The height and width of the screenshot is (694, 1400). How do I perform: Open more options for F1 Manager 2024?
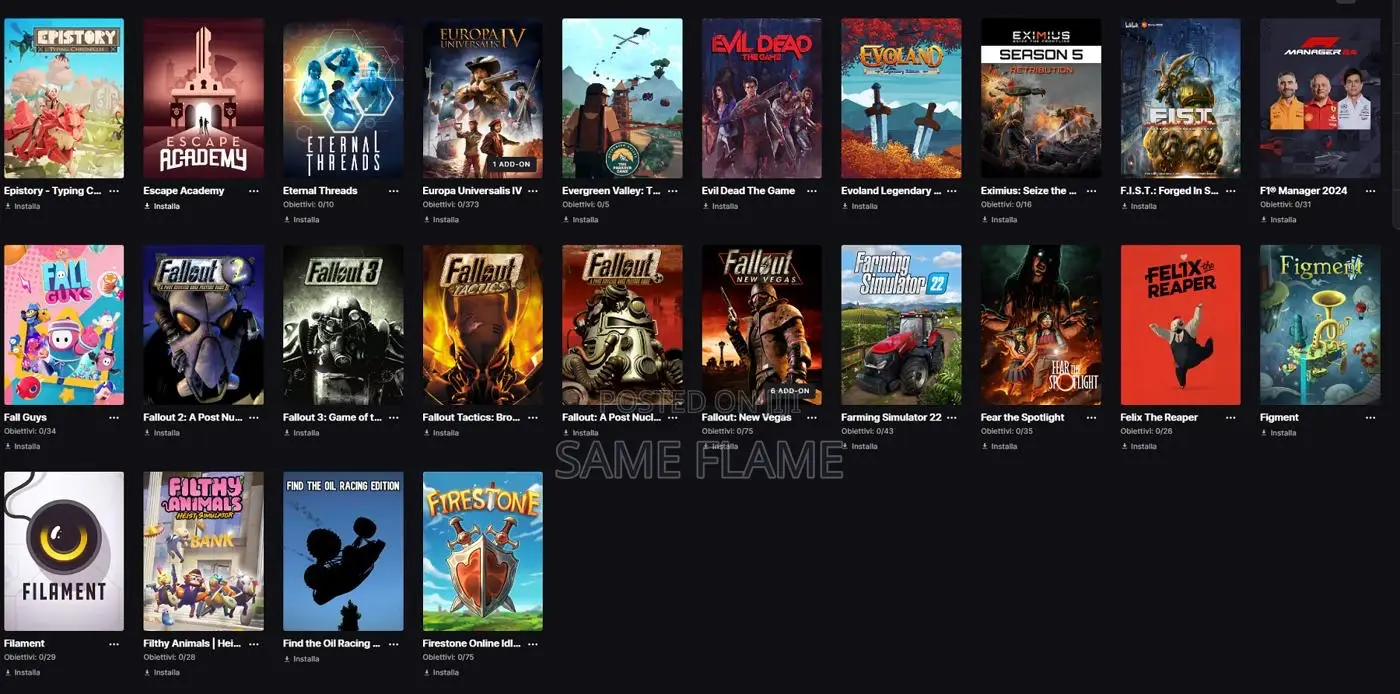pos(1370,191)
